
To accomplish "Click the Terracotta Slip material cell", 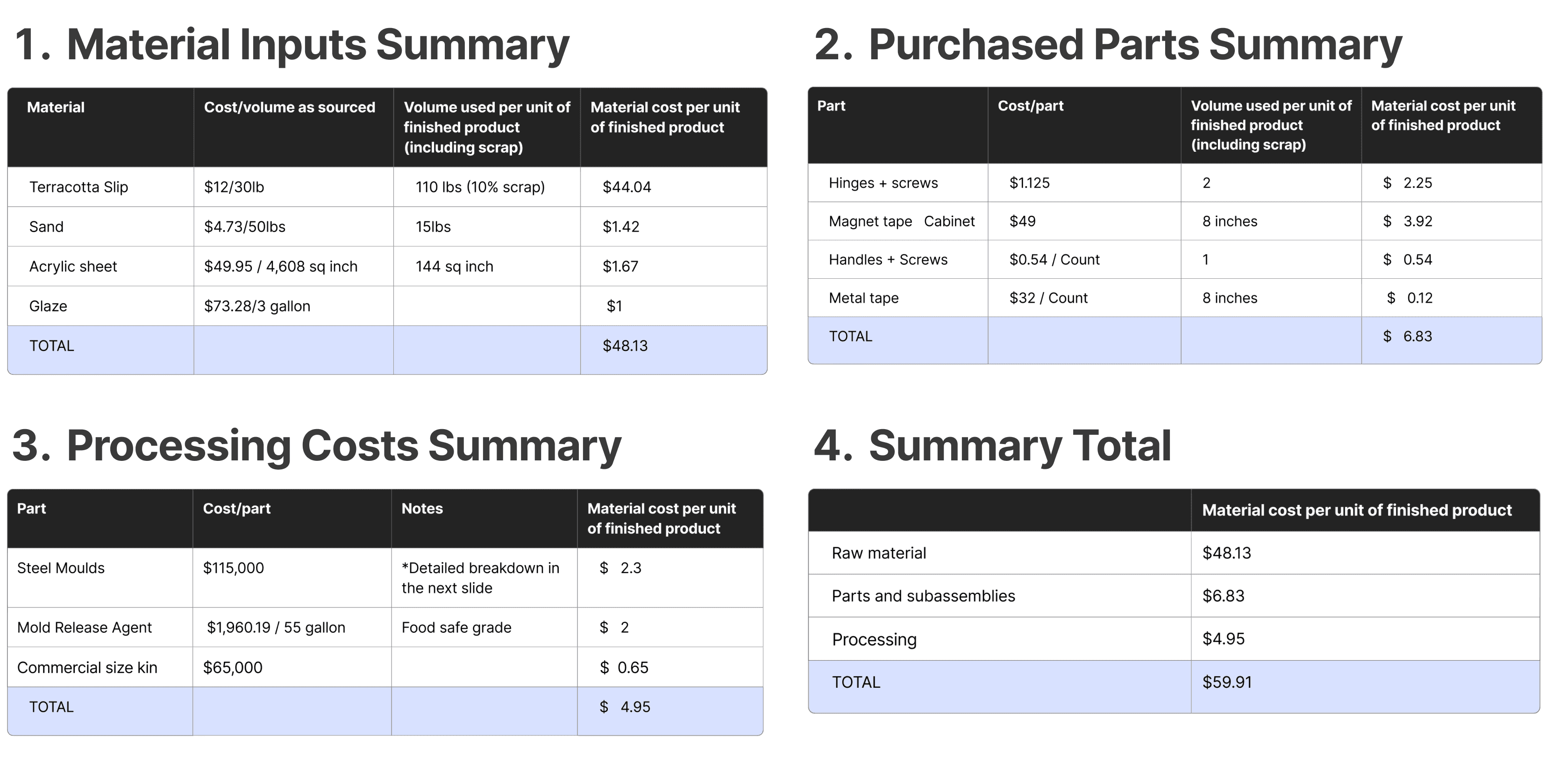I will 79,187.
